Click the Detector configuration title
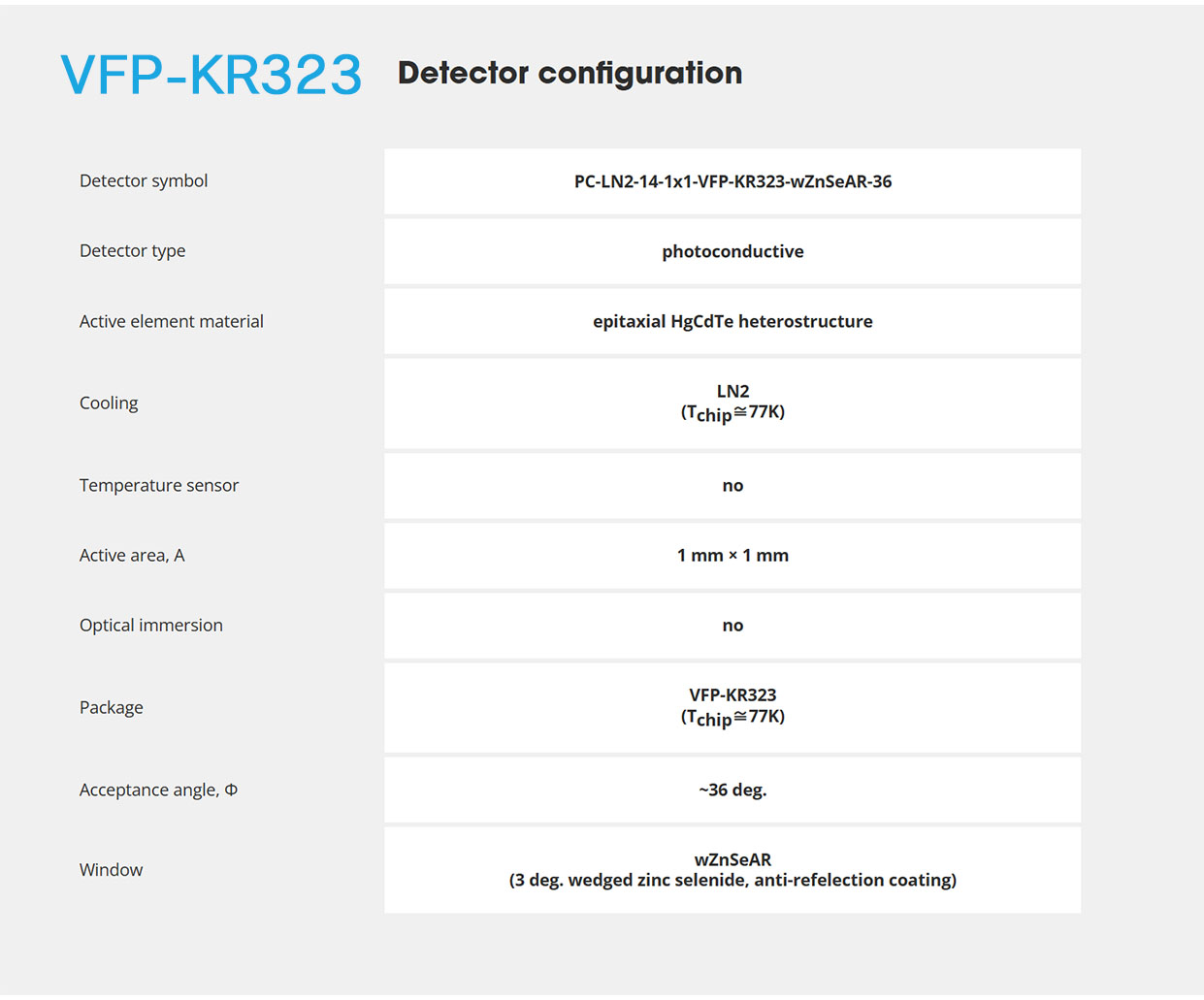 click(569, 74)
